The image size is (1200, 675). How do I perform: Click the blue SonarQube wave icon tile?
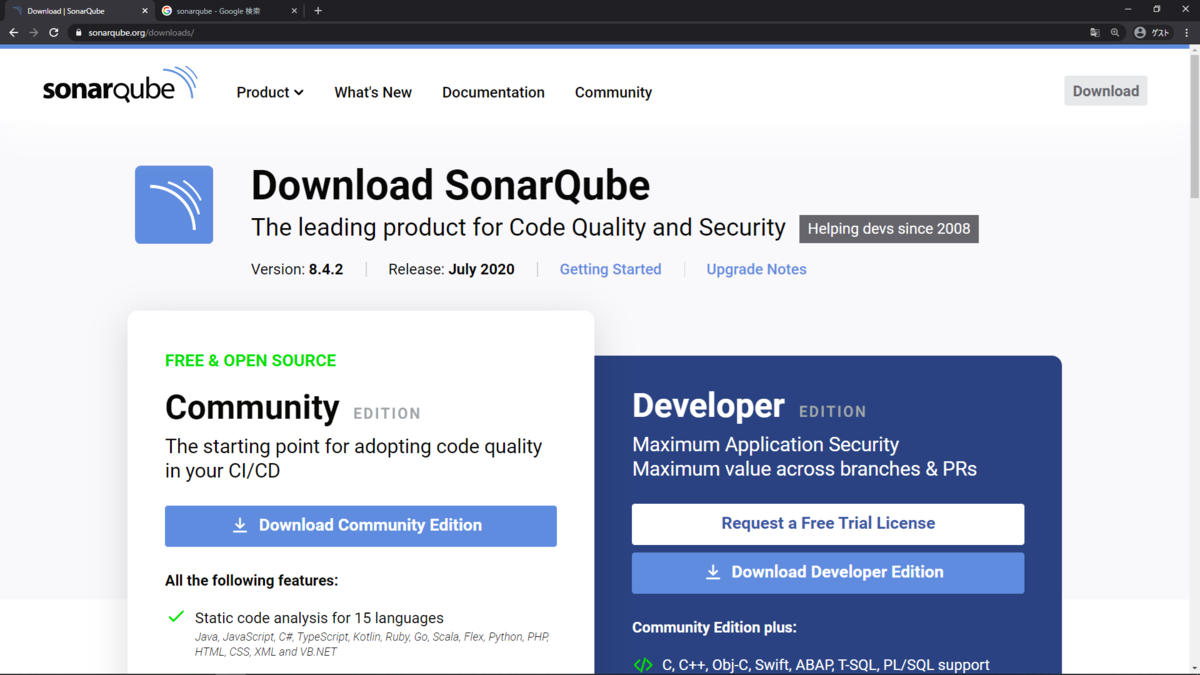(174, 205)
